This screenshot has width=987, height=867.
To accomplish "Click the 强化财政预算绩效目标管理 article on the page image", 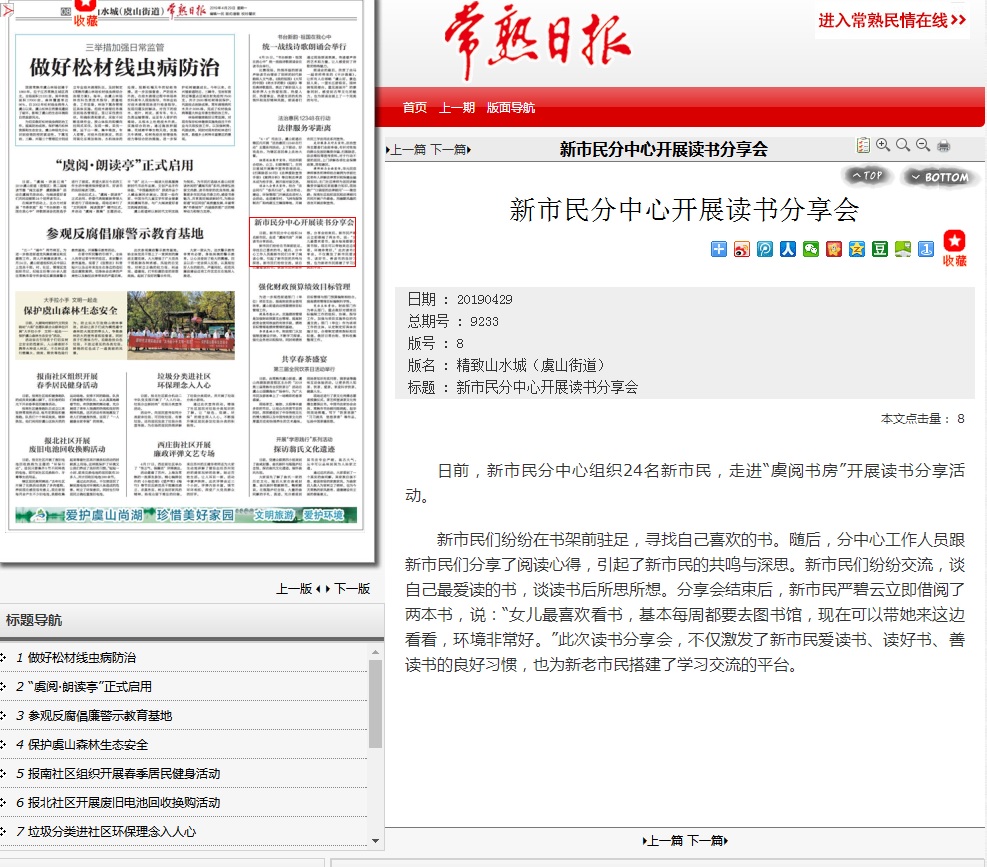I will pos(304,312).
